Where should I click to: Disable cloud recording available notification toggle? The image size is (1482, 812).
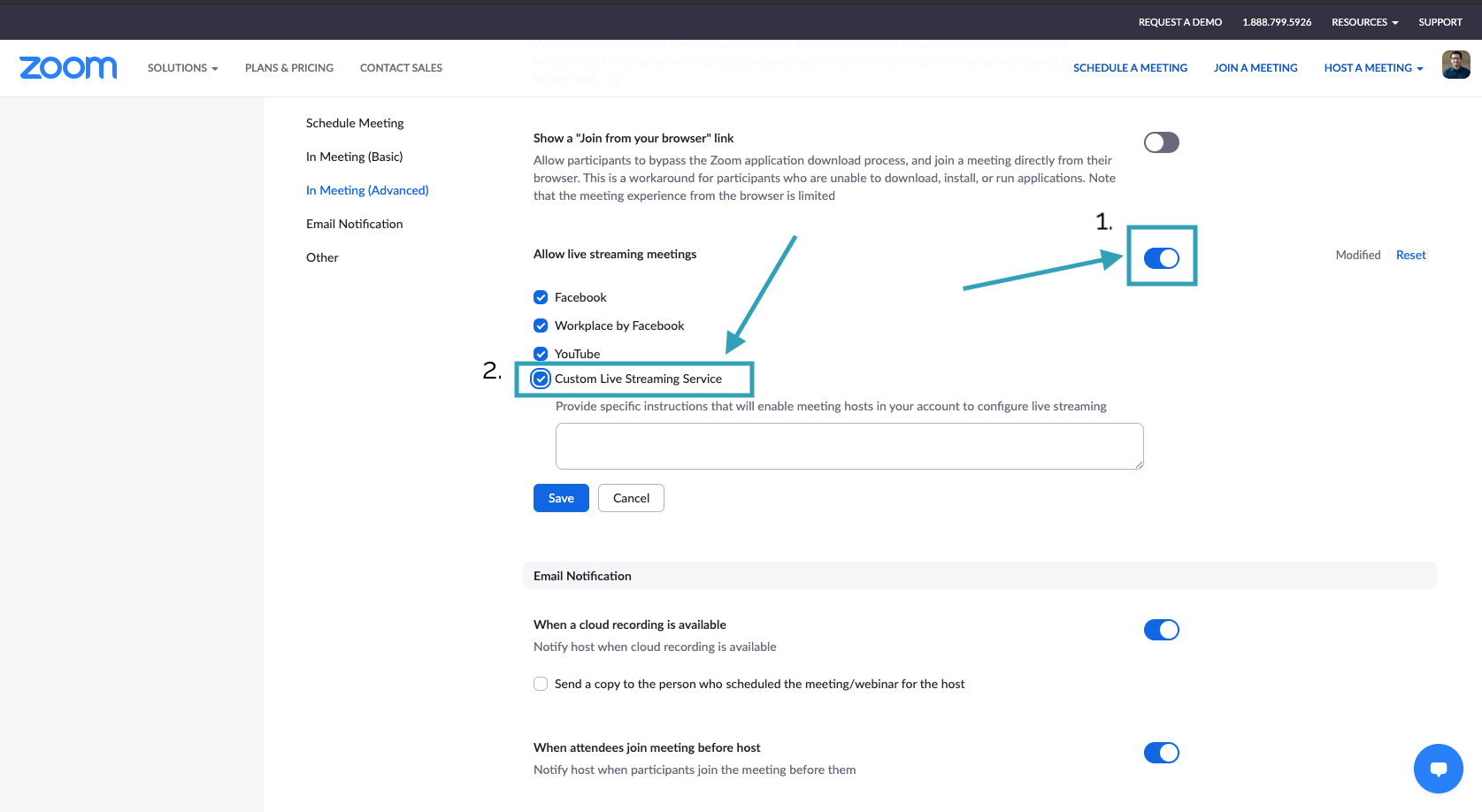(1161, 630)
